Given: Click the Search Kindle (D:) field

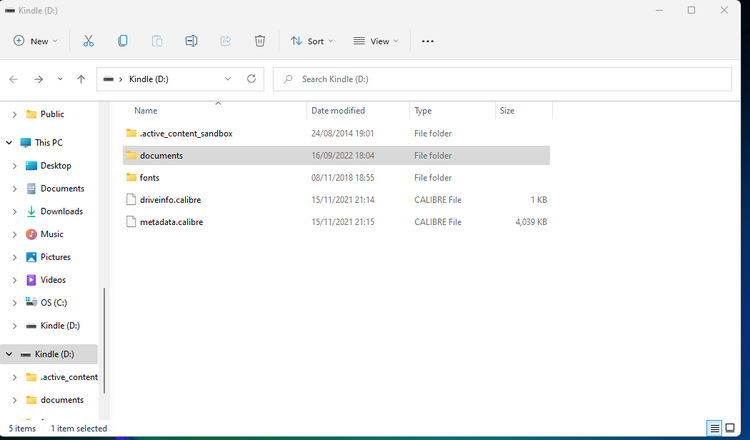Looking at the screenshot, I should (x=500, y=79).
